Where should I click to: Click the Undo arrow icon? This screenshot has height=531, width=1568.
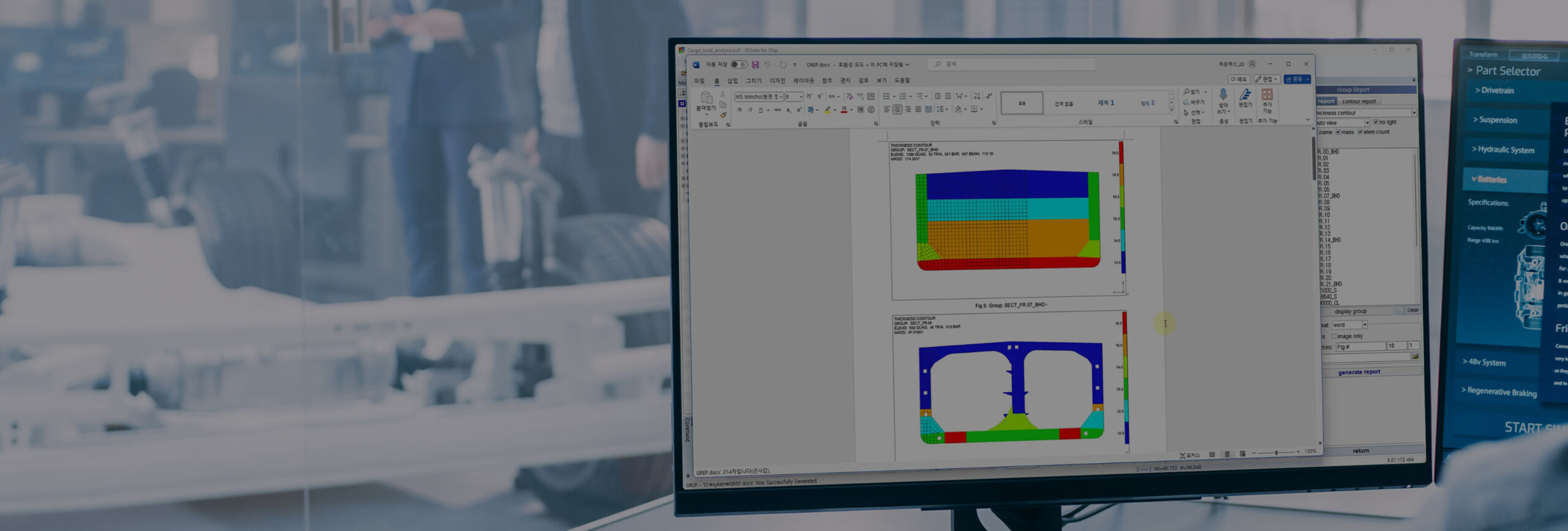(767, 65)
